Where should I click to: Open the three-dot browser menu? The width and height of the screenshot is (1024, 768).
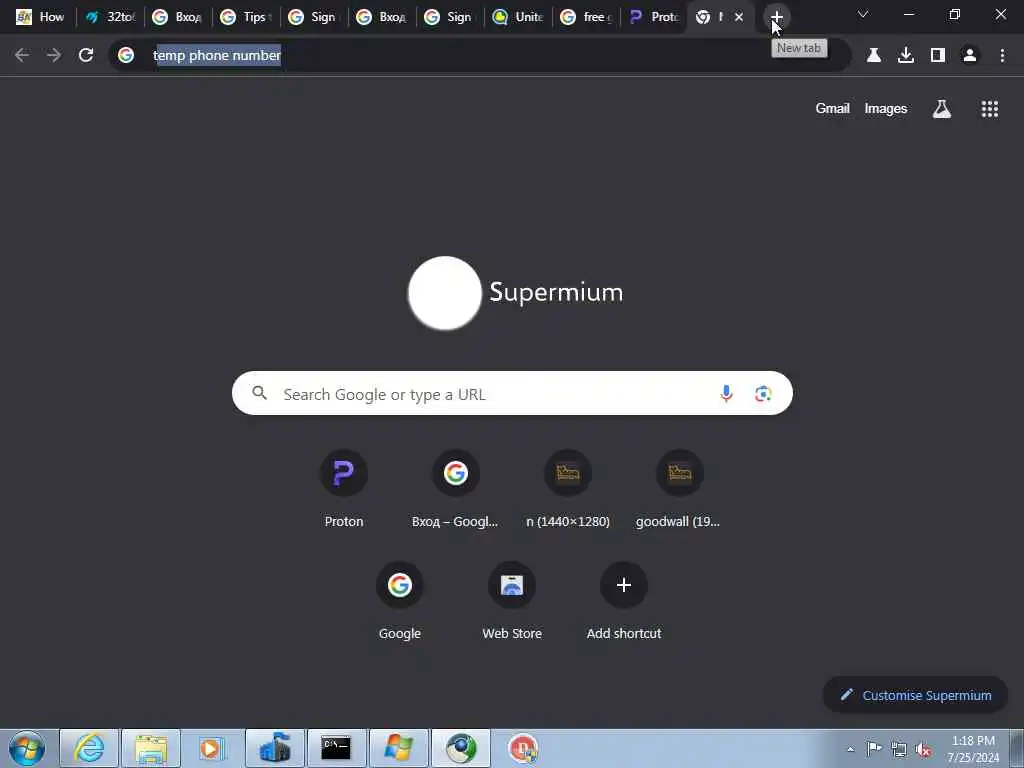point(1002,56)
